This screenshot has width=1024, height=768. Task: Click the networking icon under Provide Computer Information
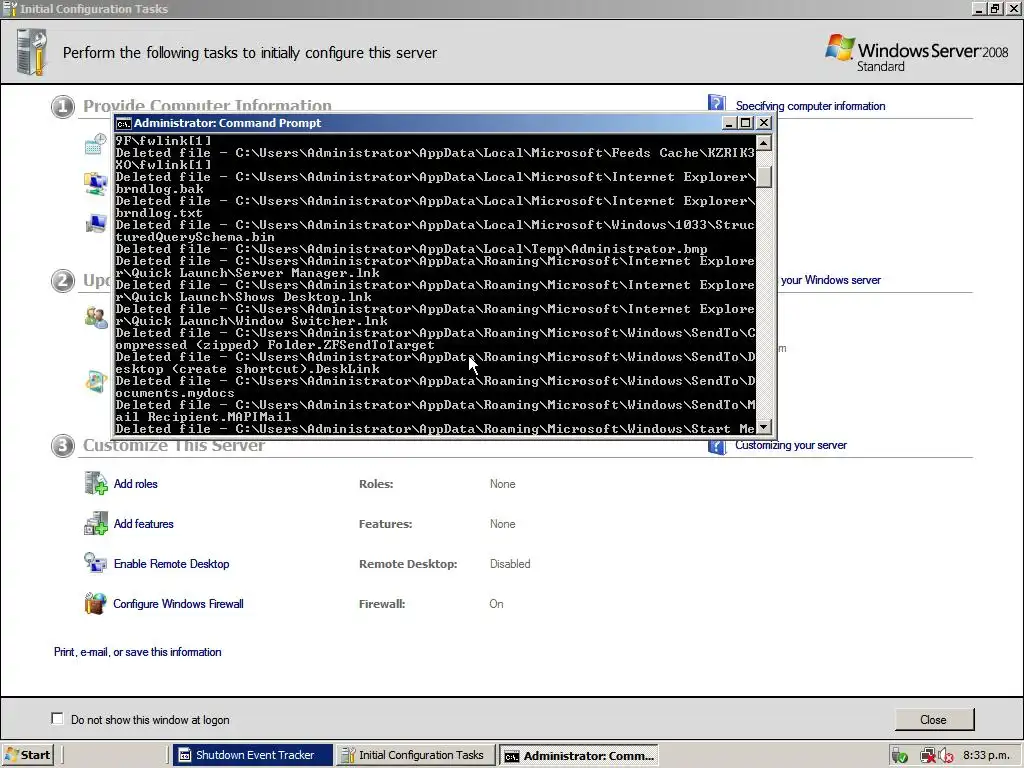(96, 184)
